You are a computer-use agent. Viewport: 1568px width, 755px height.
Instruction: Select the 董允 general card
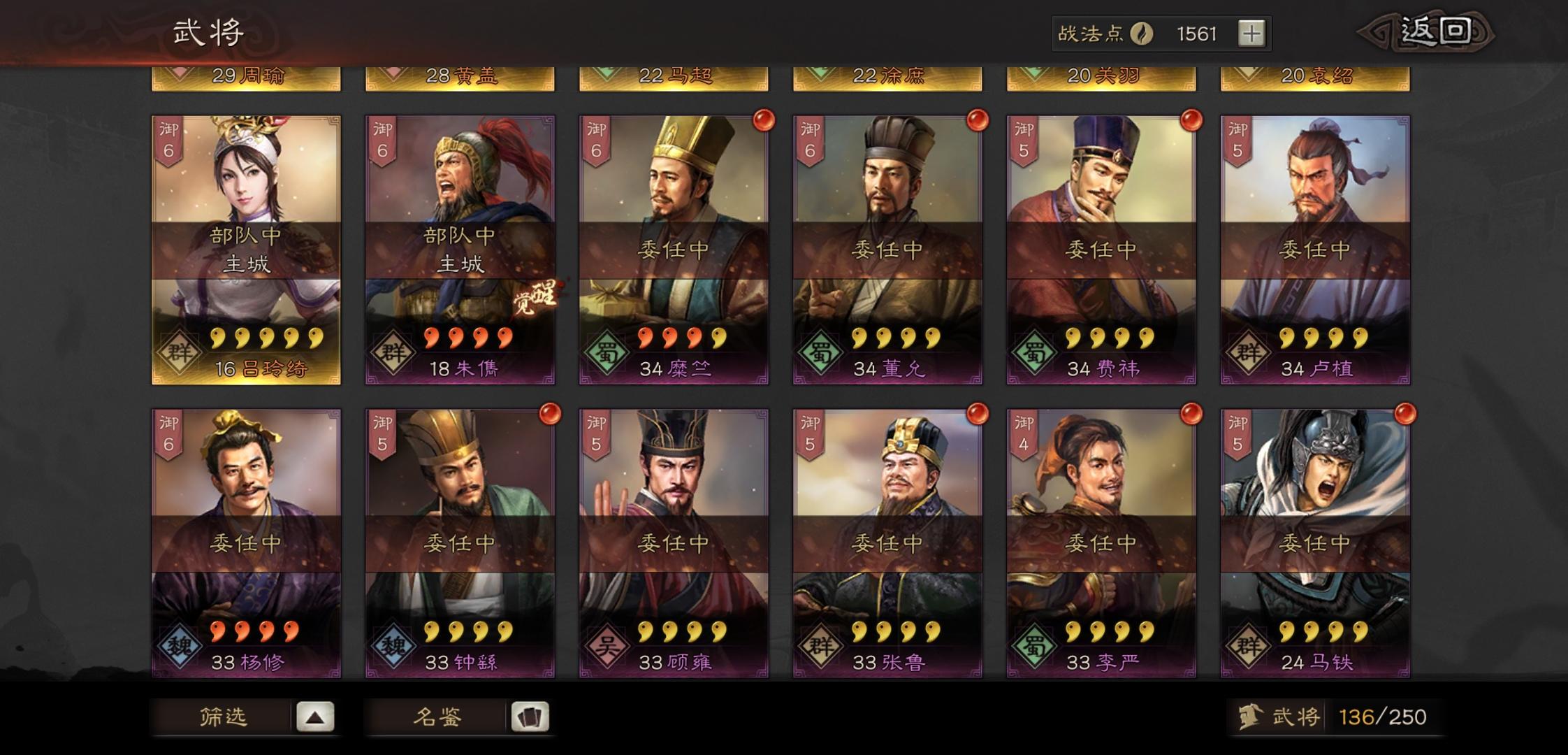(887, 250)
